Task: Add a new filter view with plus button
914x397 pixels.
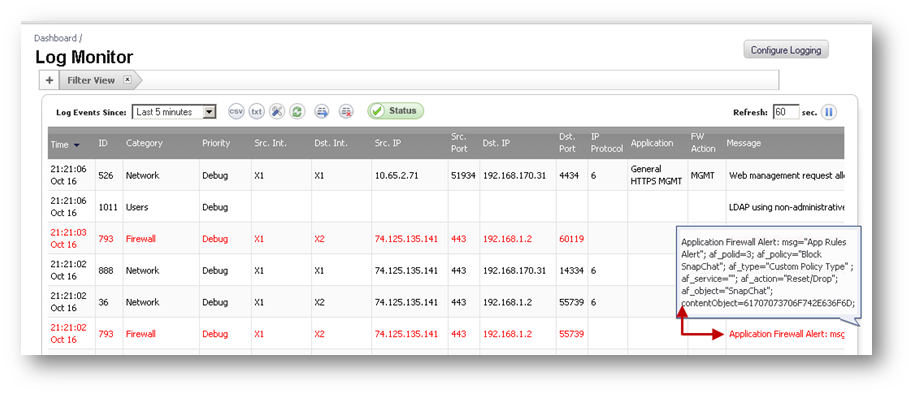Action: point(50,80)
